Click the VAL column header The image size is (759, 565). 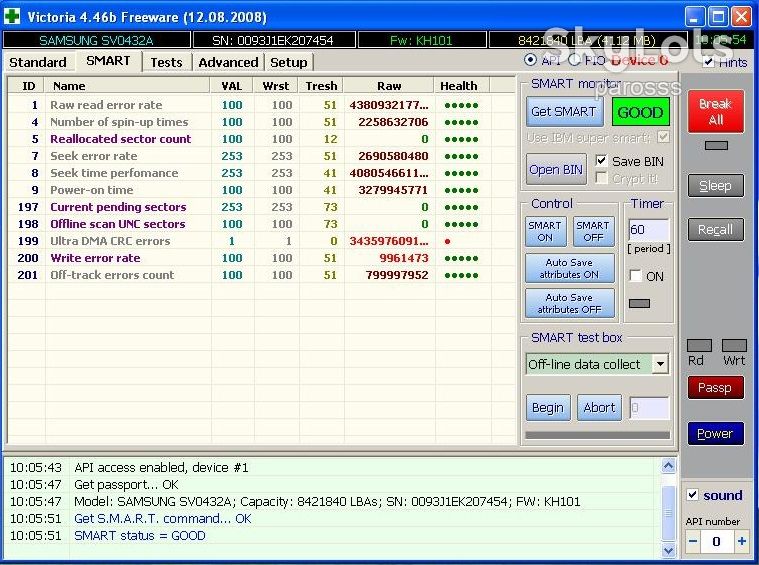(232, 86)
